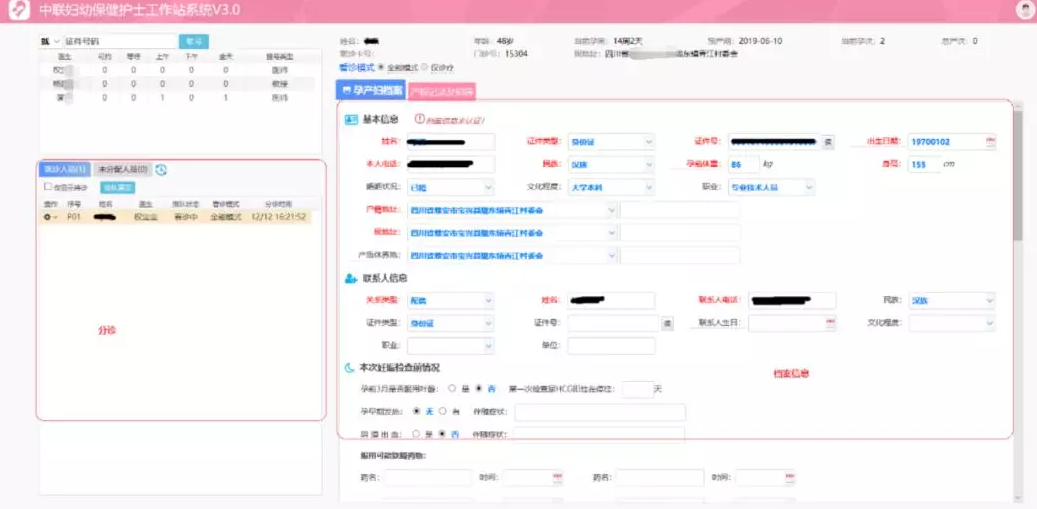Click the HCG 阳性后停经 days input field
Screen dimensions: 1037x509
pyautogui.click(x=638, y=389)
